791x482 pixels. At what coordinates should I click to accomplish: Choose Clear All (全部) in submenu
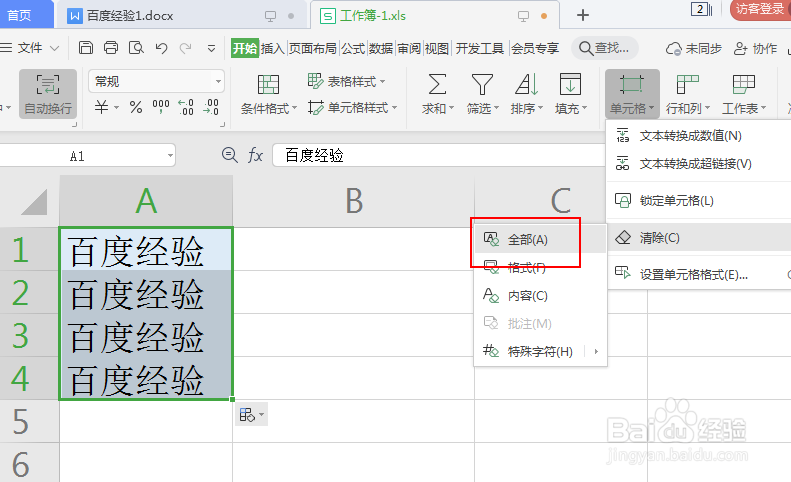[540, 239]
